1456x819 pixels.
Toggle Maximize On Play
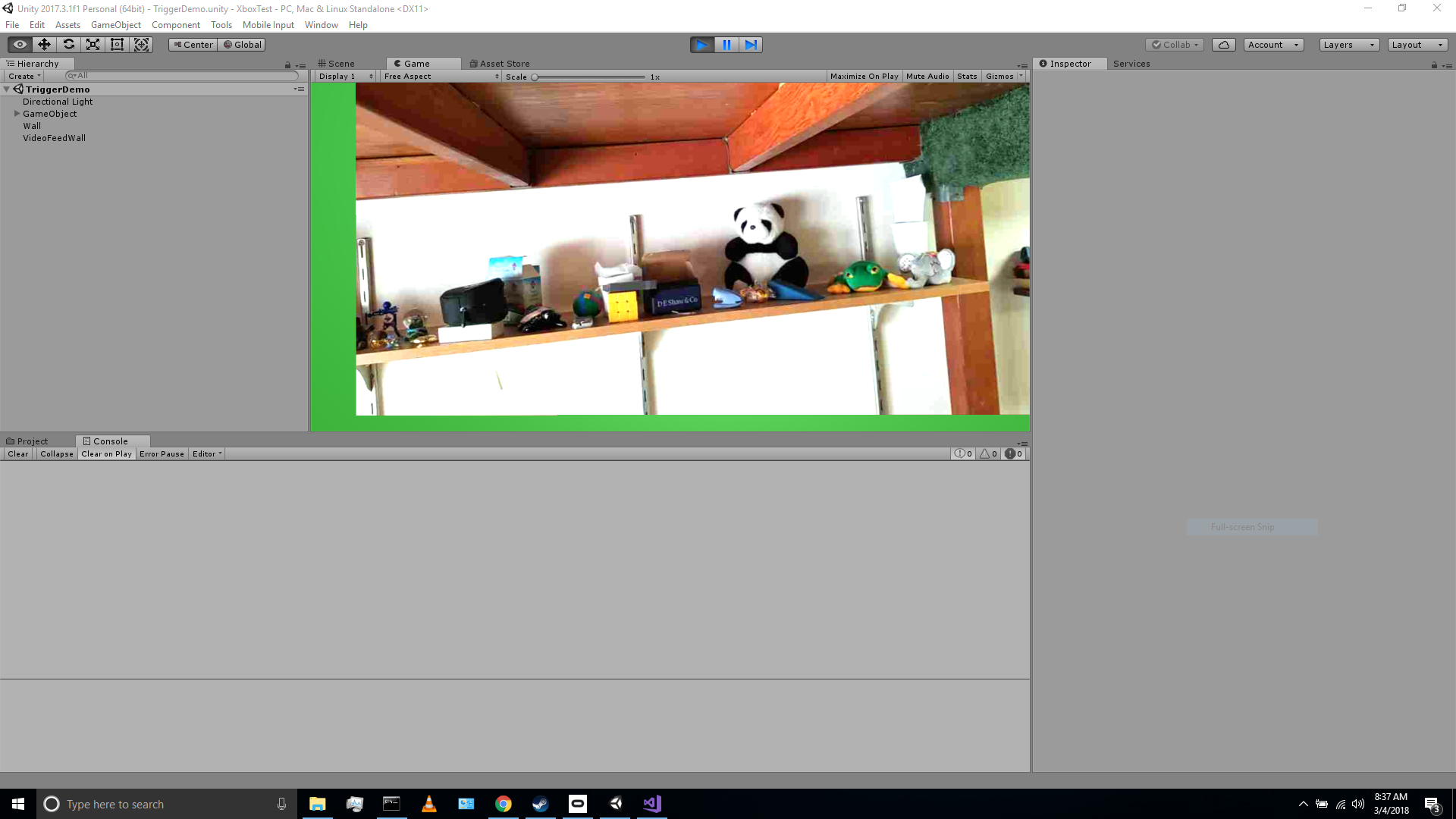pyautogui.click(x=864, y=77)
